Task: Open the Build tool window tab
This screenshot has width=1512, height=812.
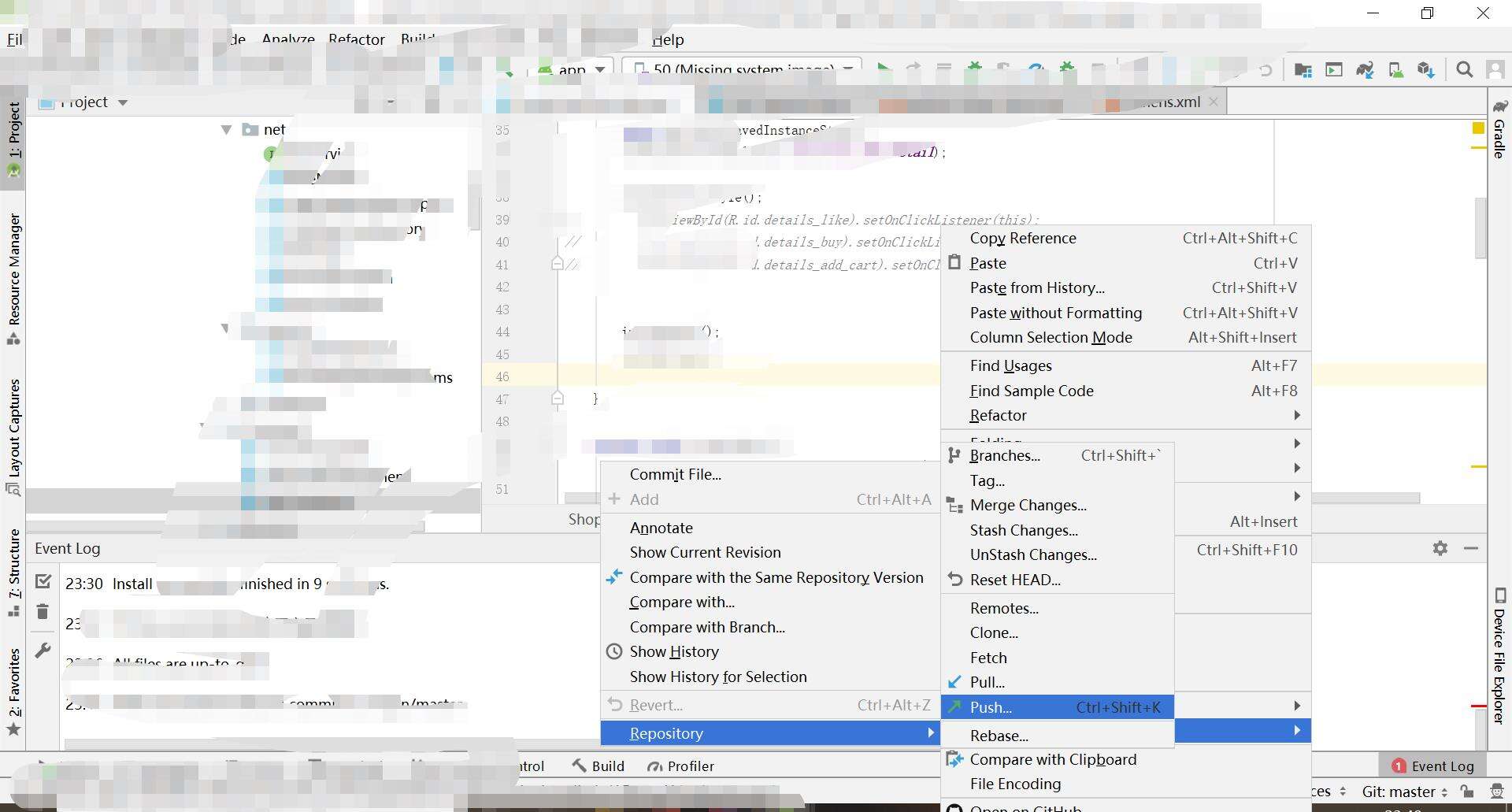Action: click(598, 766)
